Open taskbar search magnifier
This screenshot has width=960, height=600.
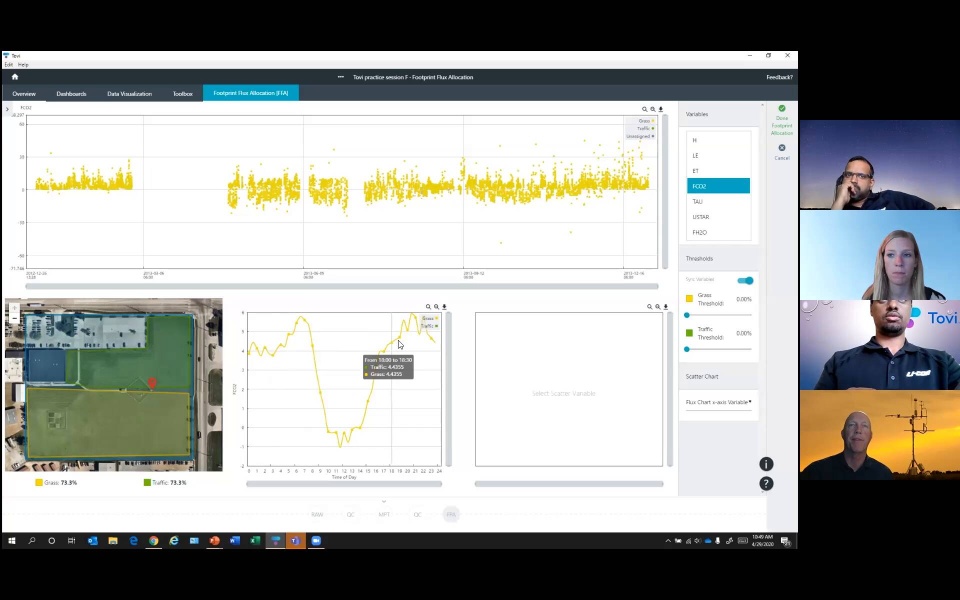[x=32, y=541]
